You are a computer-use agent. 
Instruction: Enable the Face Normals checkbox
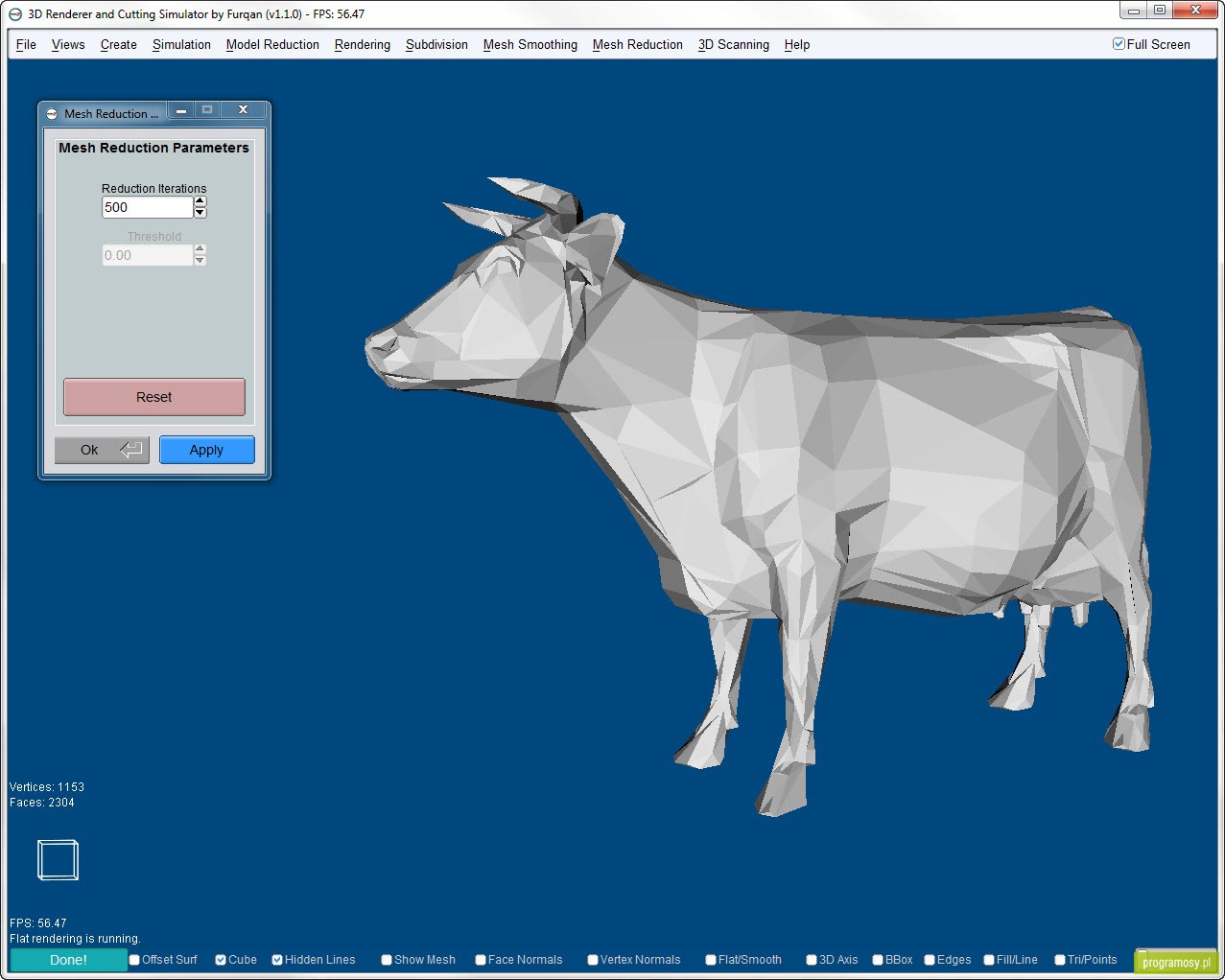481,960
